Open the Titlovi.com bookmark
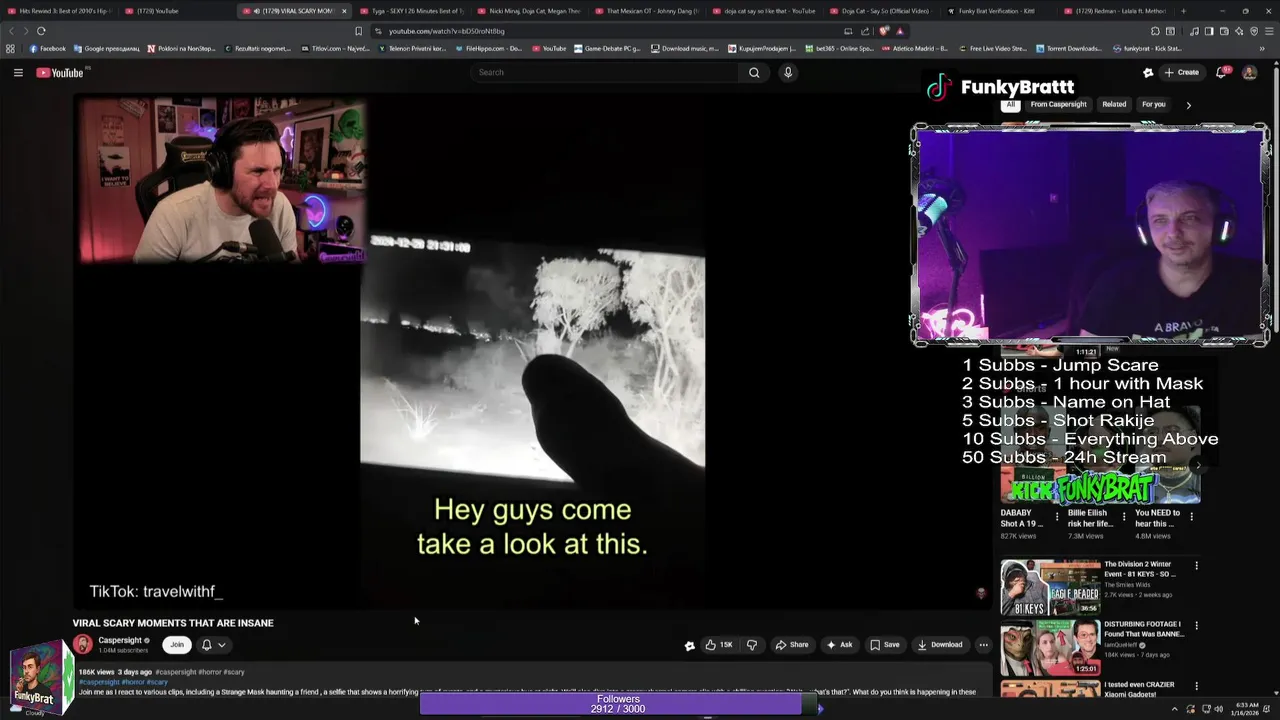Image resolution: width=1280 pixels, height=720 pixels. (x=334, y=48)
